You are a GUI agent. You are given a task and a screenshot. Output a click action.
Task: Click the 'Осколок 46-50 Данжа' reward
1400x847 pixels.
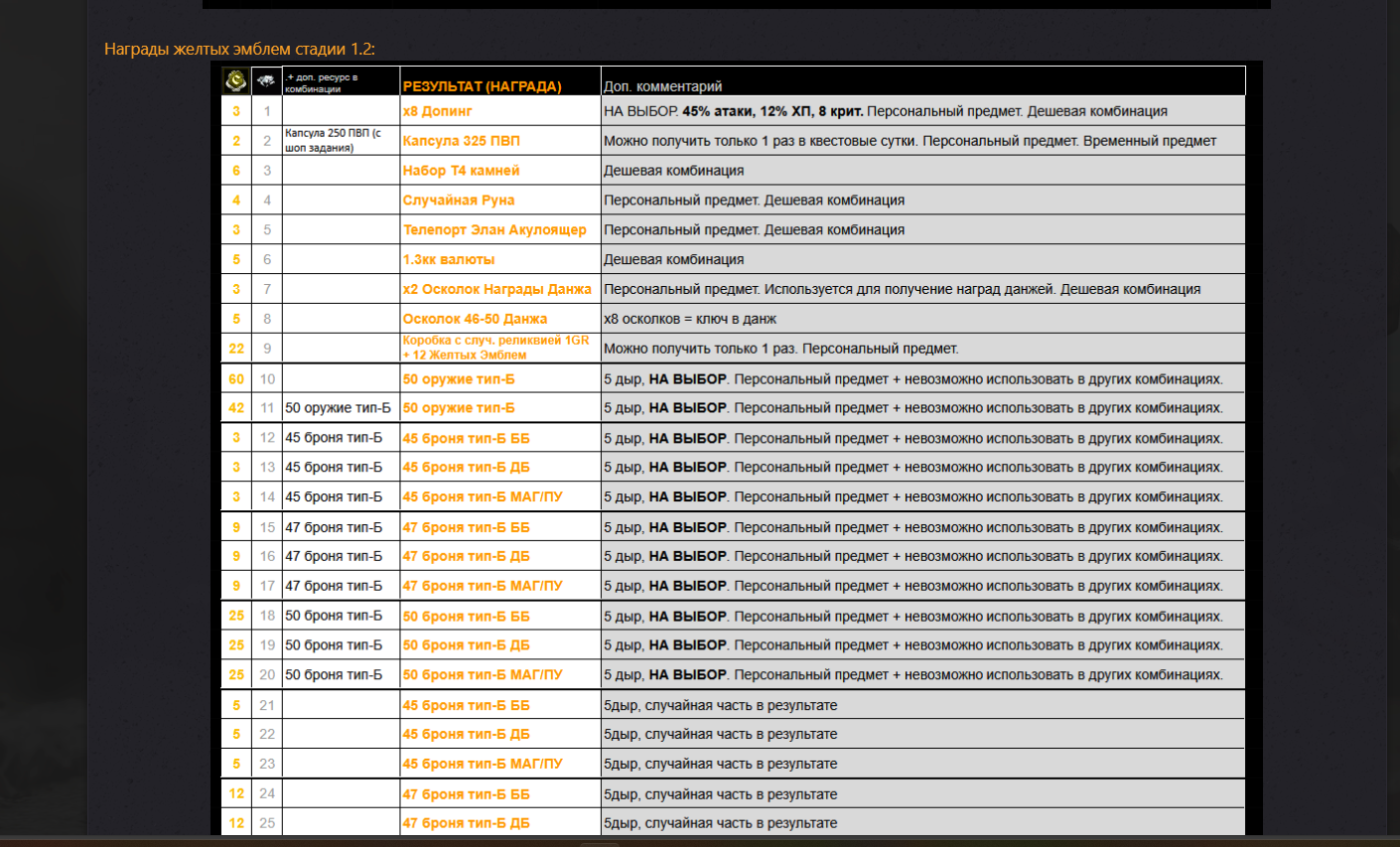pos(475,319)
